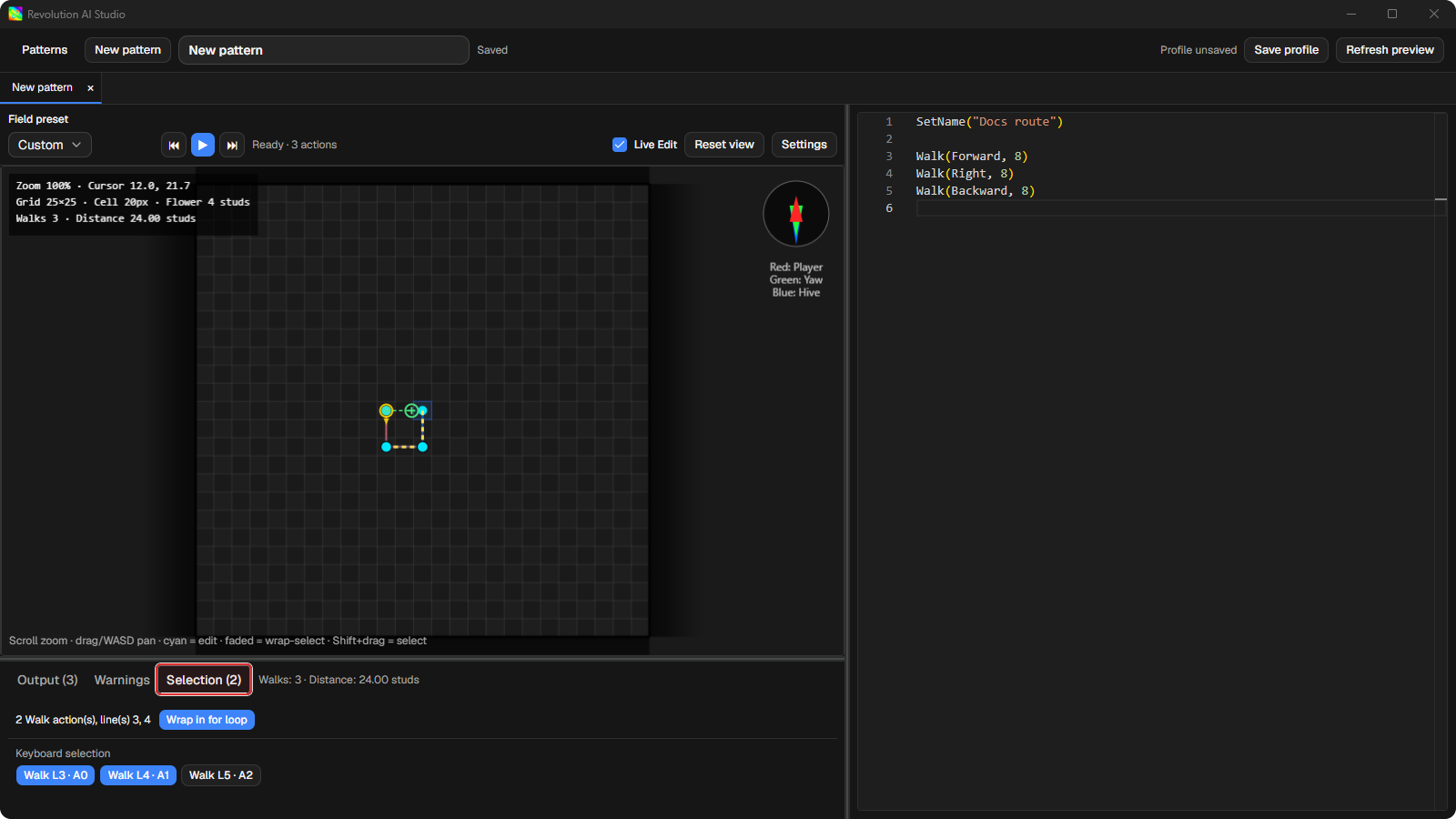The image size is (1456, 819).
Task: Click the SetName("Docs route") code line
Action: (989, 122)
